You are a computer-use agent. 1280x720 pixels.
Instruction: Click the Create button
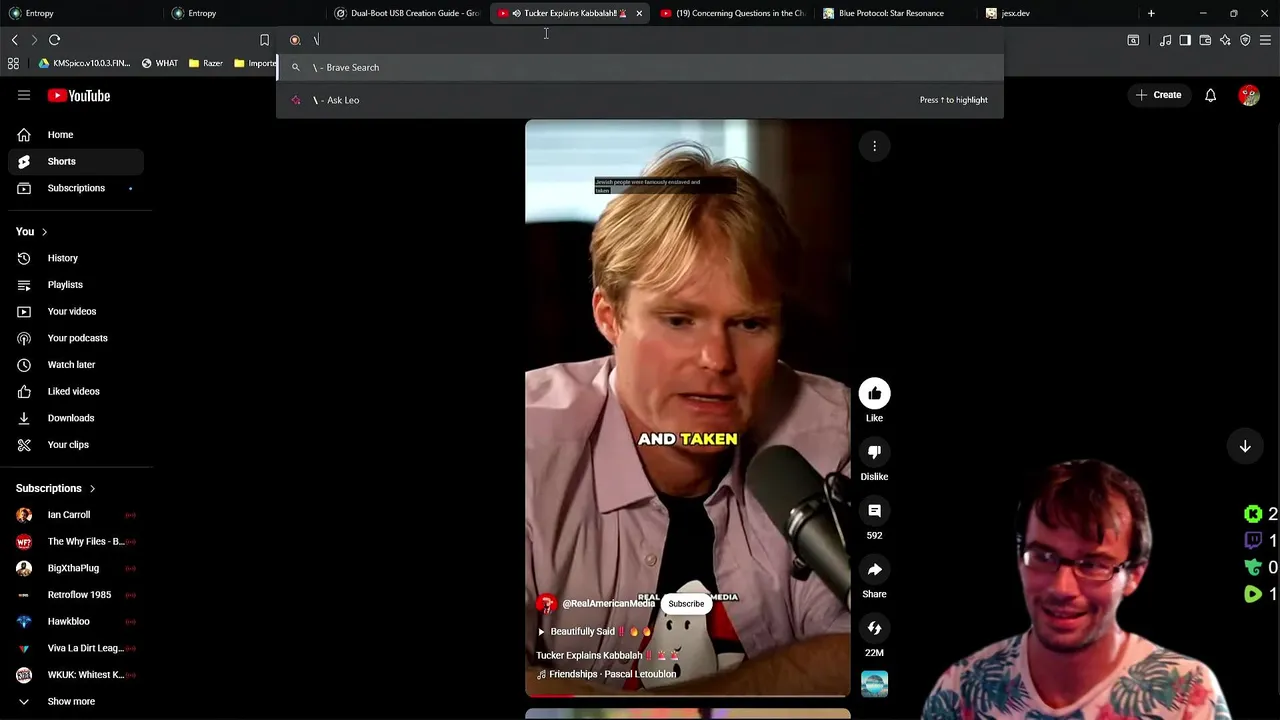(1158, 95)
